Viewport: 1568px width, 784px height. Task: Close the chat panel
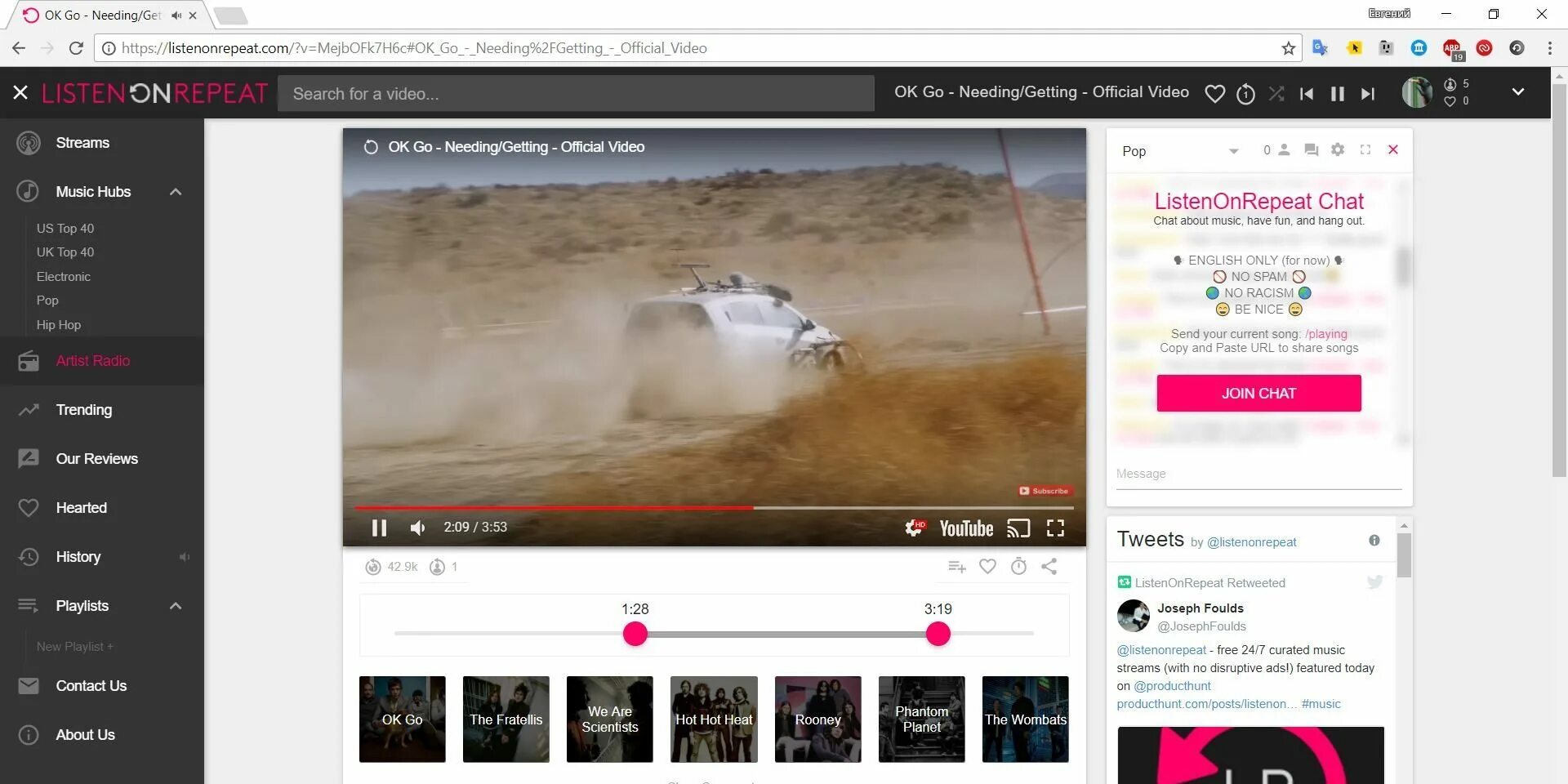1393,149
